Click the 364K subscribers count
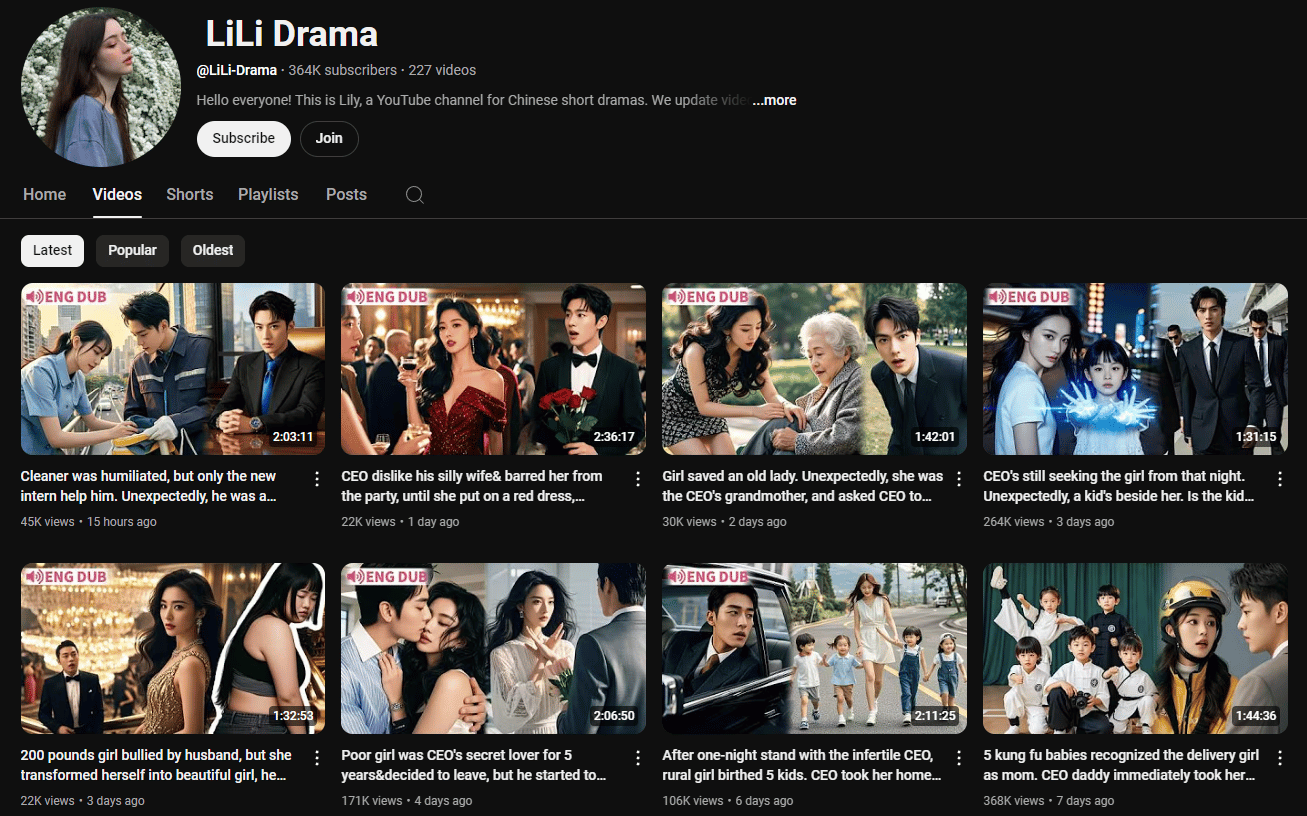The width and height of the screenshot is (1307, 816). (x=343, y=70)
